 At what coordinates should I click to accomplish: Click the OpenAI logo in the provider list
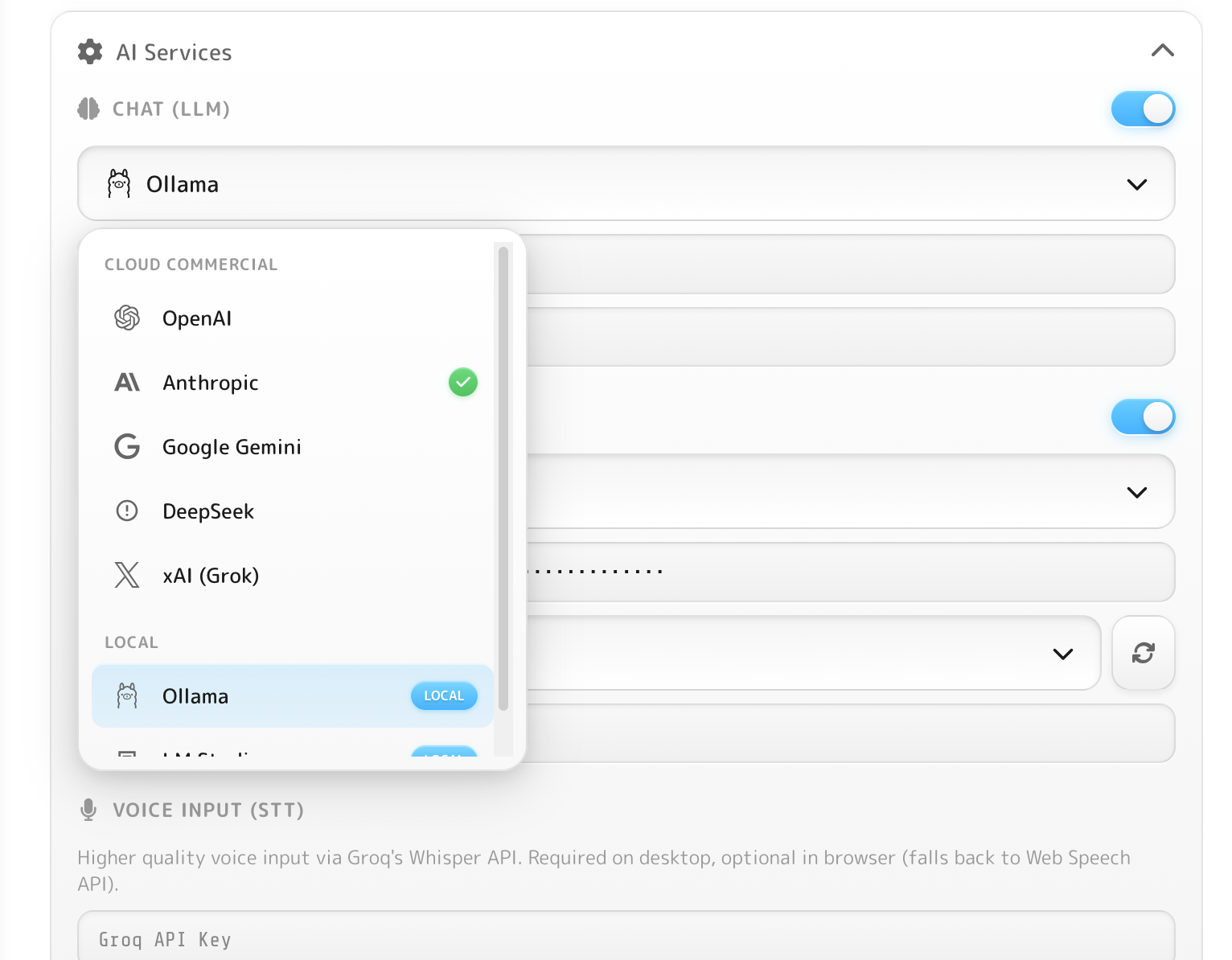[x=127, y=318]
